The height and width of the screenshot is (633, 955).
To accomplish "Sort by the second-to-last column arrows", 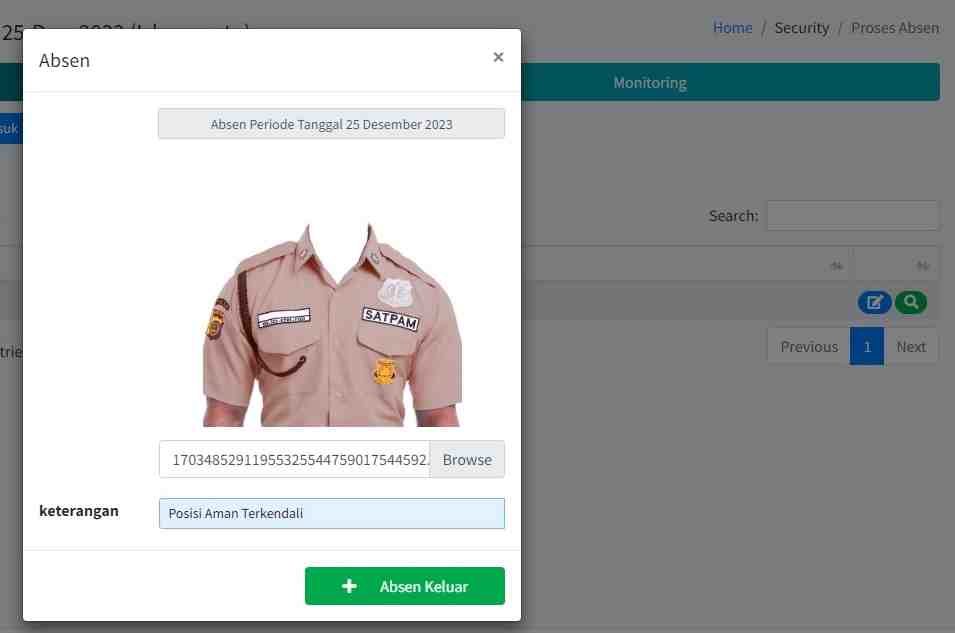I will (836, 265).
